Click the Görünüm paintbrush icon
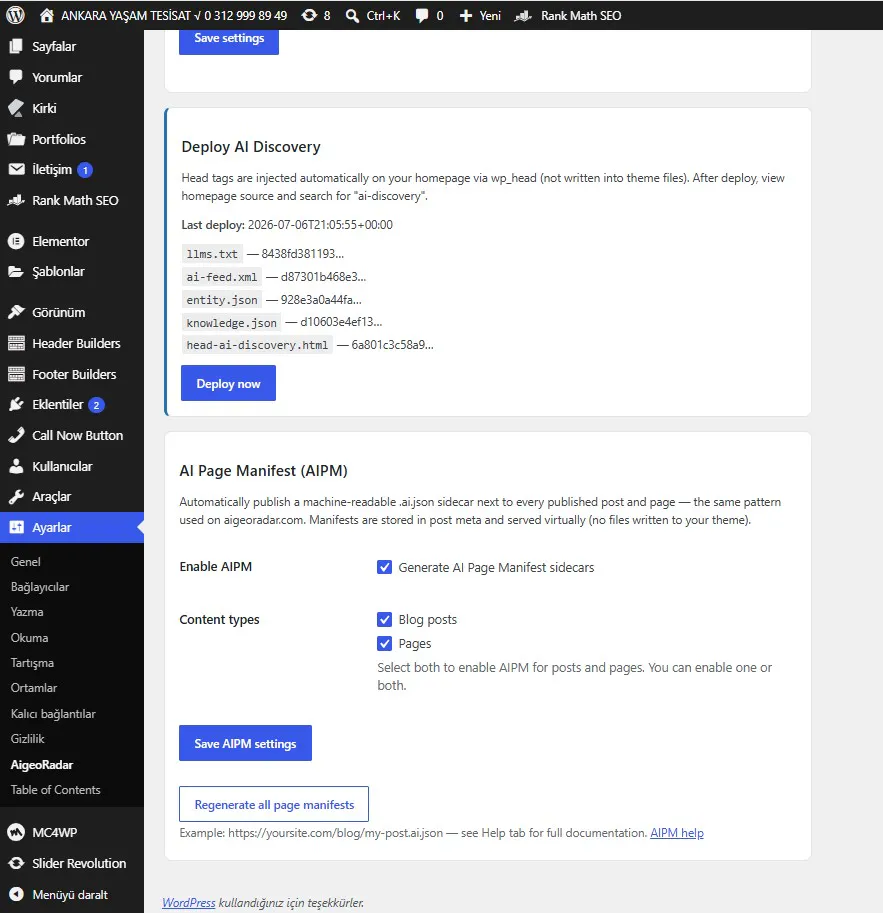 pyautogui.click(x=16, y=312)
